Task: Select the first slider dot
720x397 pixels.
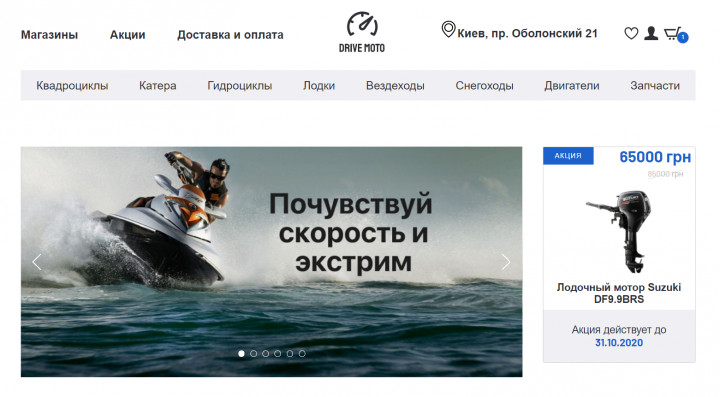Action: pos(242,353)
